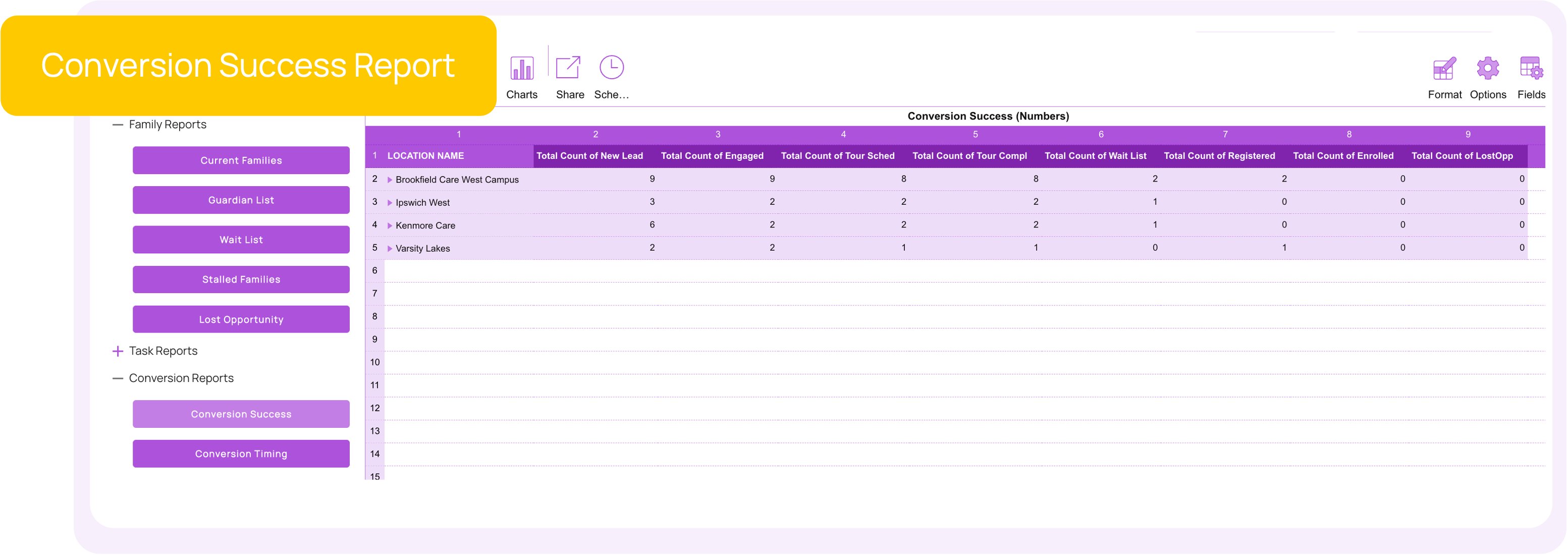Expand the Kenmore Care row
The width and height of the screenshot is (1568, 555).
390,226
